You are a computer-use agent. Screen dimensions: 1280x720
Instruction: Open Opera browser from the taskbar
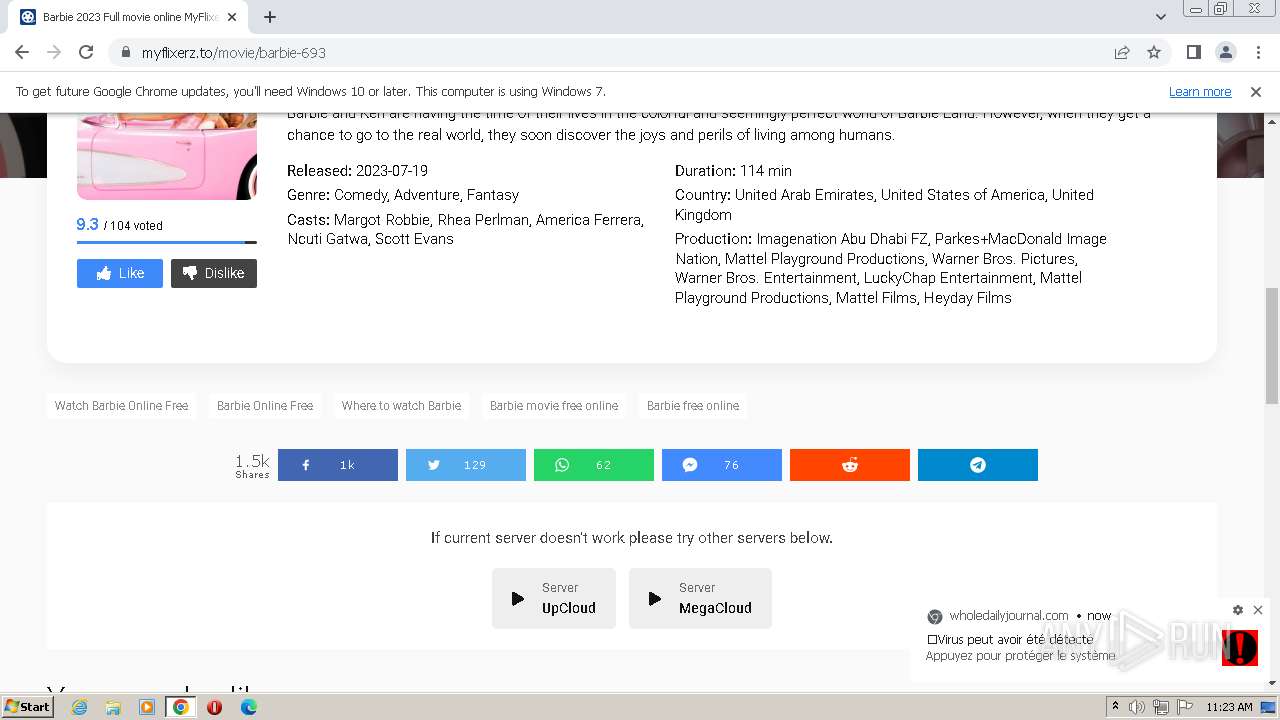point(214,707)
